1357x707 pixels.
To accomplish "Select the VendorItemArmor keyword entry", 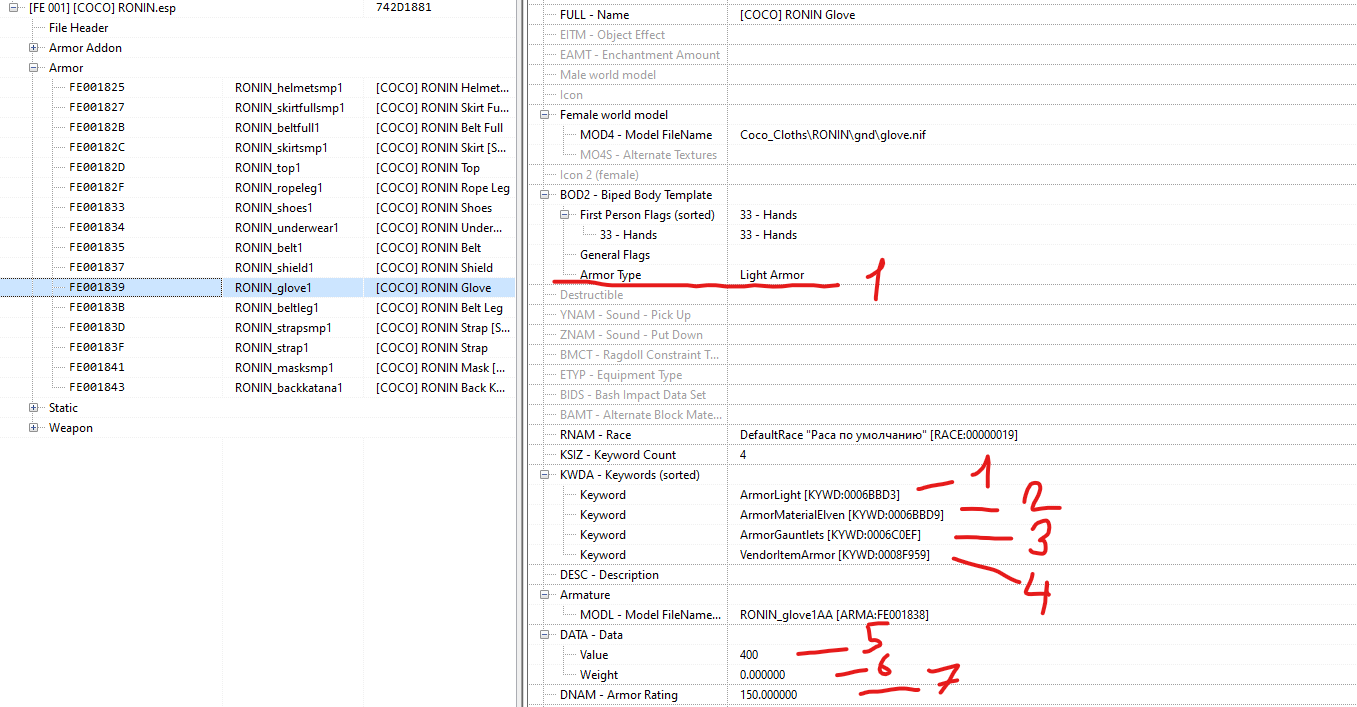I will coord(835,555).
